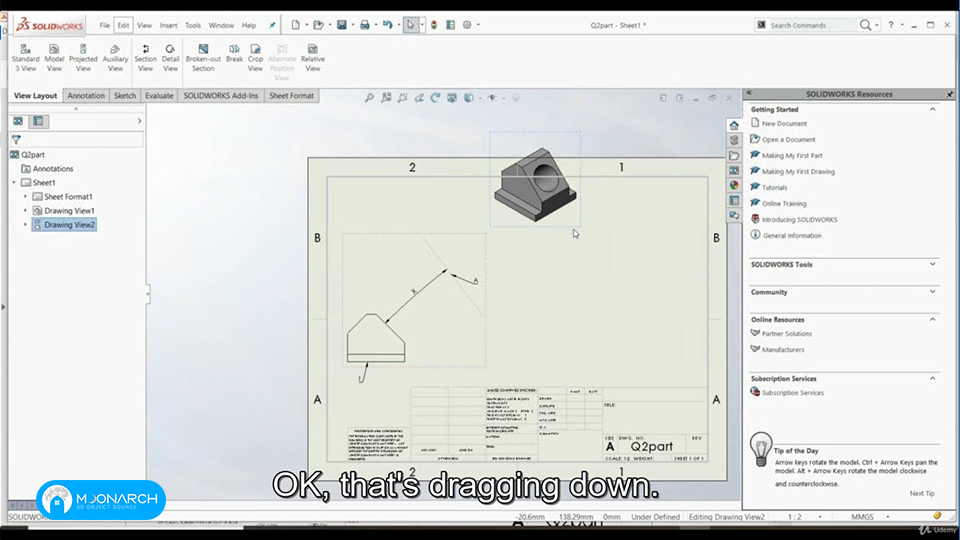This screenshot has height=540, width=960.
Task: Click the Partner Solutions link
Action: click(x=787, y=334)
